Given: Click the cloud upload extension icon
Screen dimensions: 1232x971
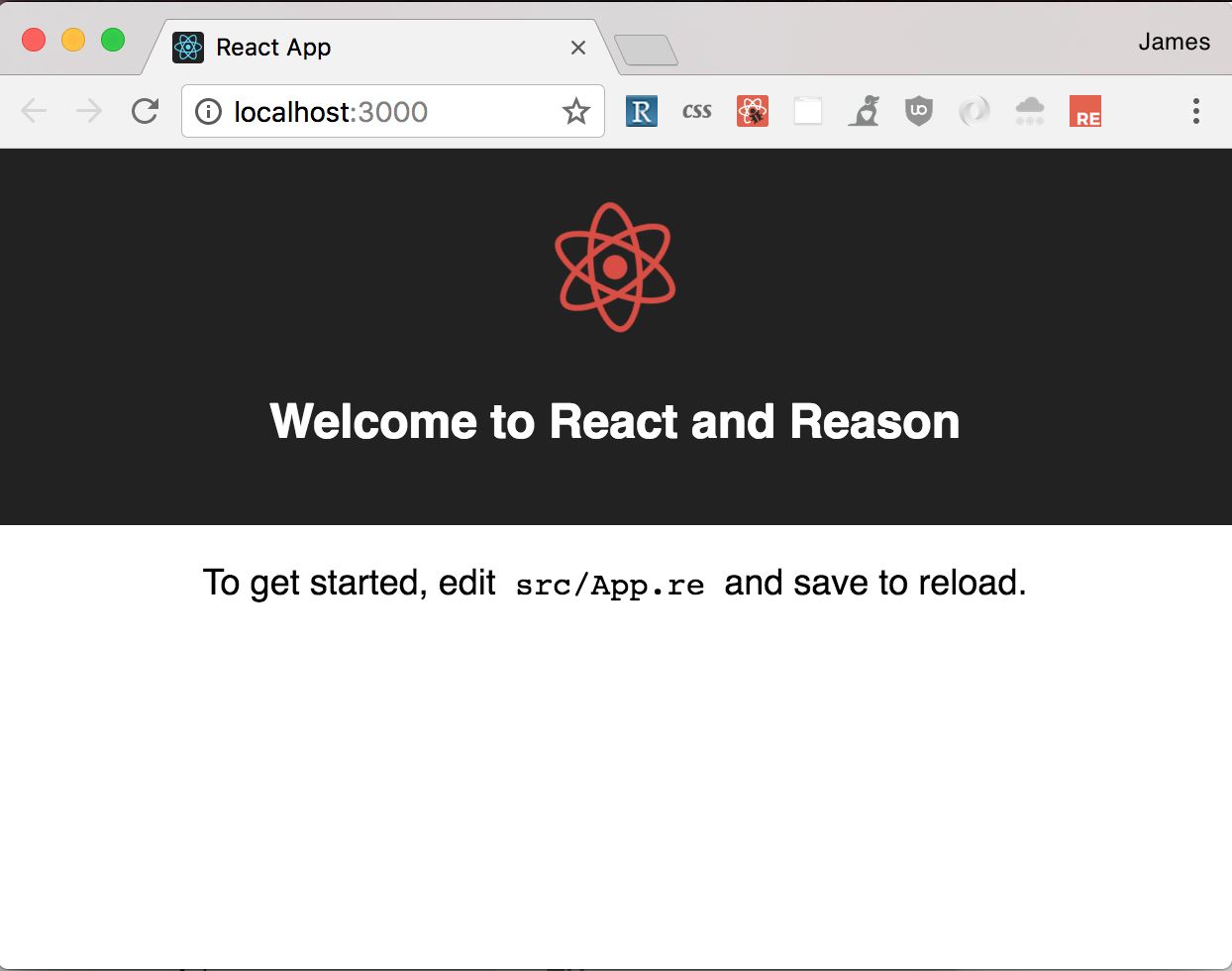Looking at the screenshot, I should pyautogui.click(x=1030, y=111).
